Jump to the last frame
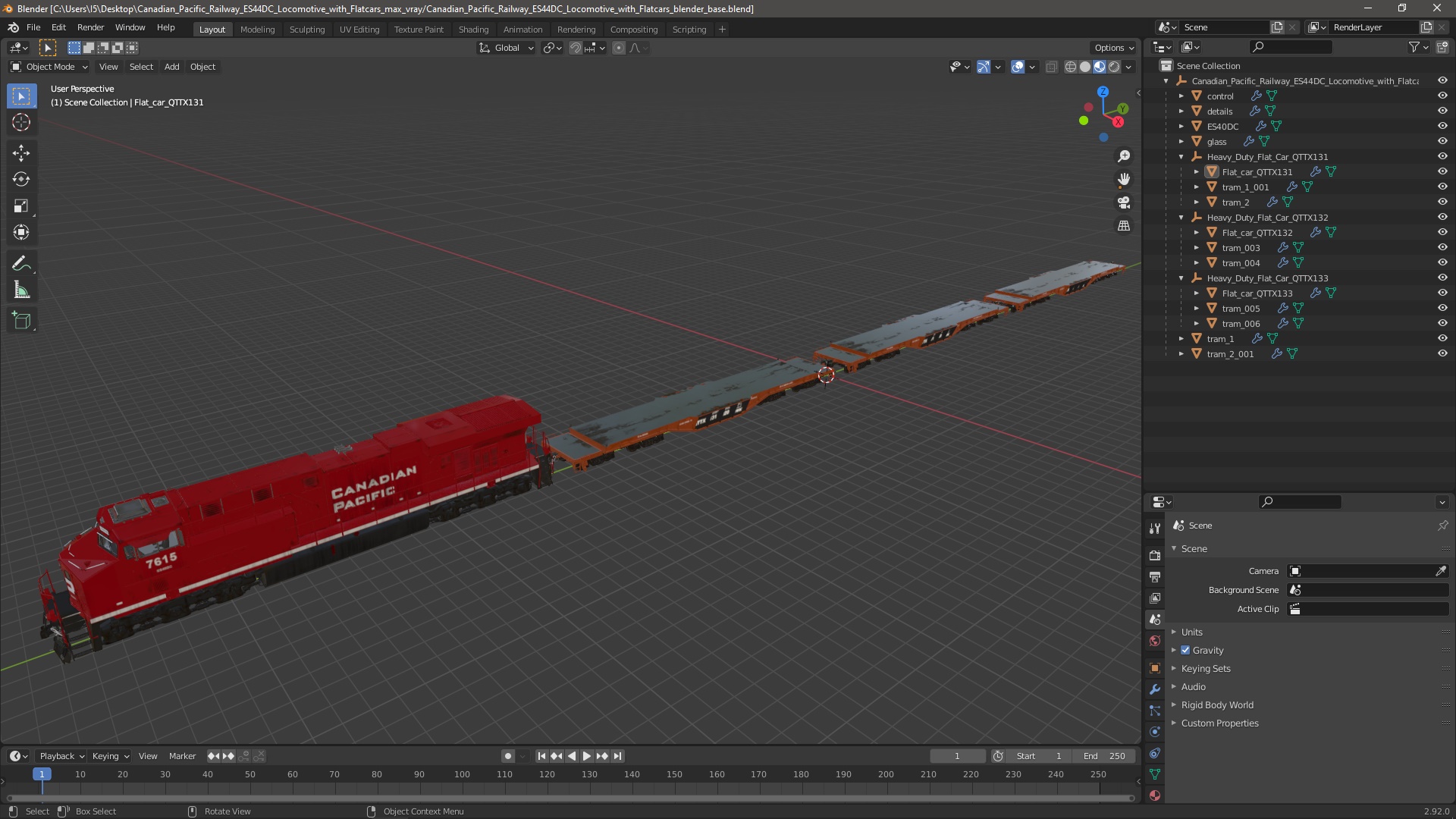This screenshot has width=1456, height=819. point(617,756)
